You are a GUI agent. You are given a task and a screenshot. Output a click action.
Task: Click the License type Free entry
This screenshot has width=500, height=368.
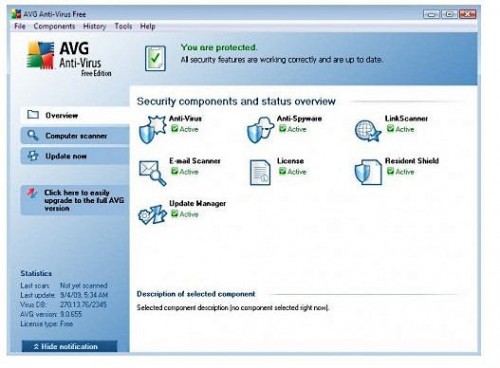[x=47, y=324]
